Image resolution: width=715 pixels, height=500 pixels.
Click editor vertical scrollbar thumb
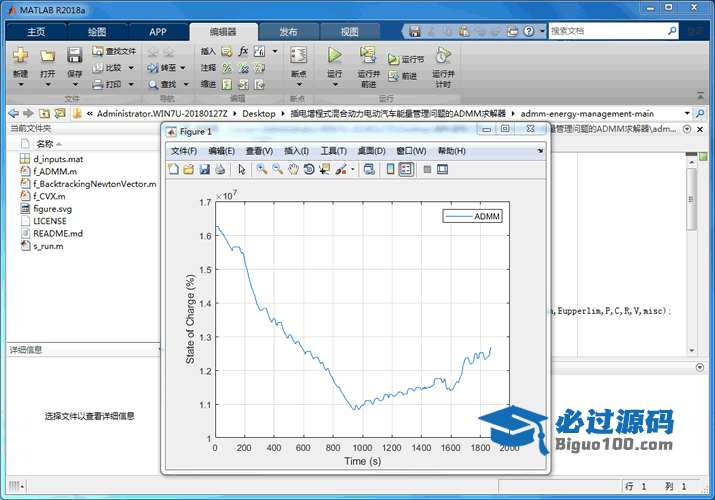(691, 199)
